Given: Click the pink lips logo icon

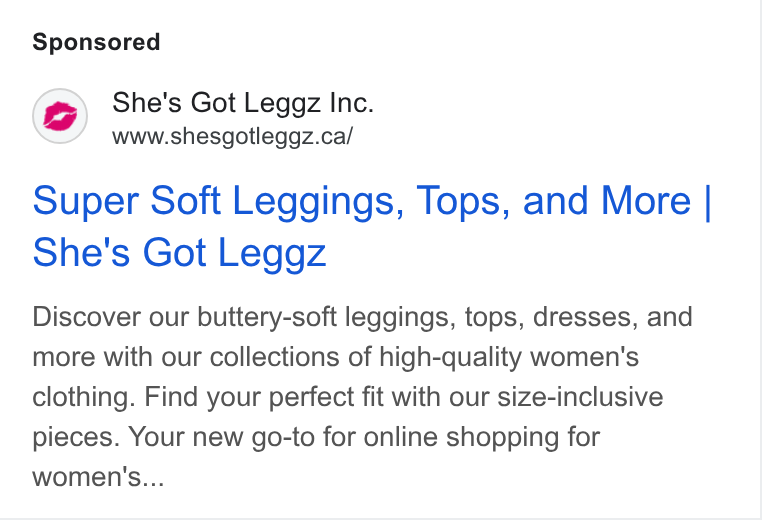Looking at the screenshot, I should 60,116.
